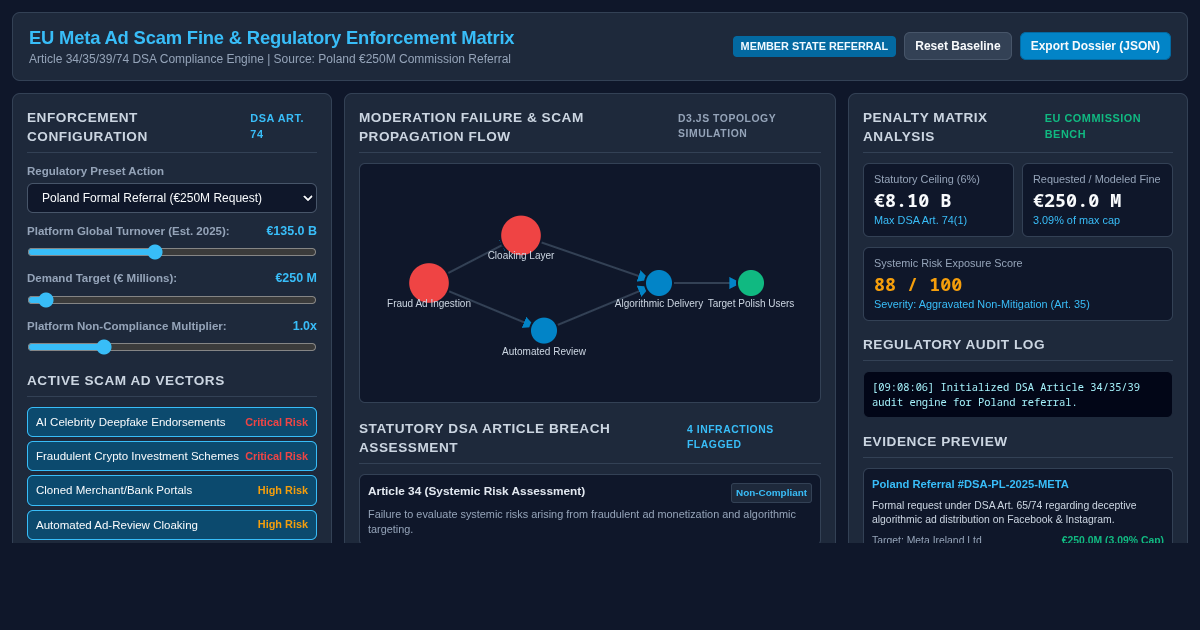
Task: Click the DSA ART. 74 tag
Action: tap(277, 126)
